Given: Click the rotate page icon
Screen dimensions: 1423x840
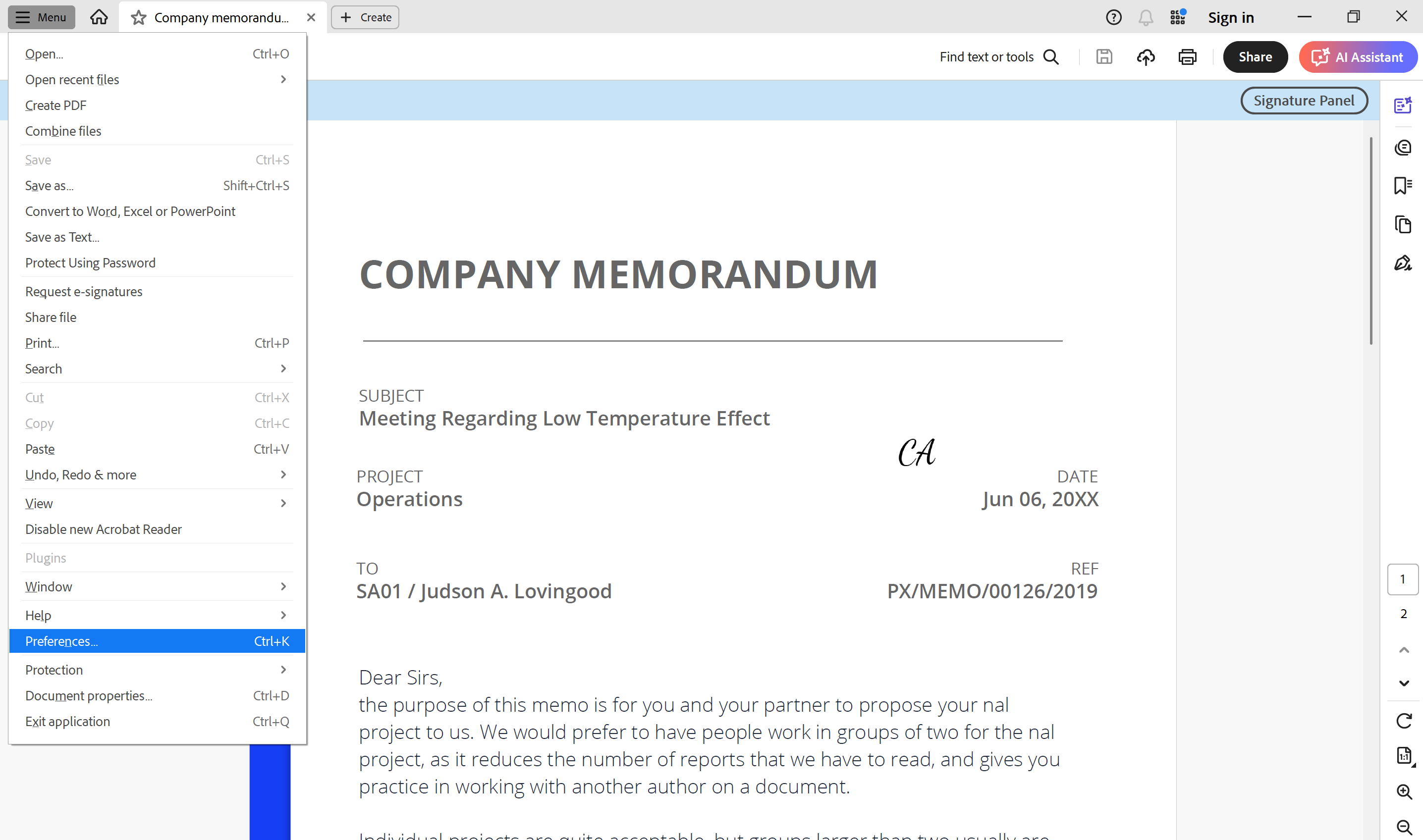Looking at the screenshot, I should (1403, 721).
